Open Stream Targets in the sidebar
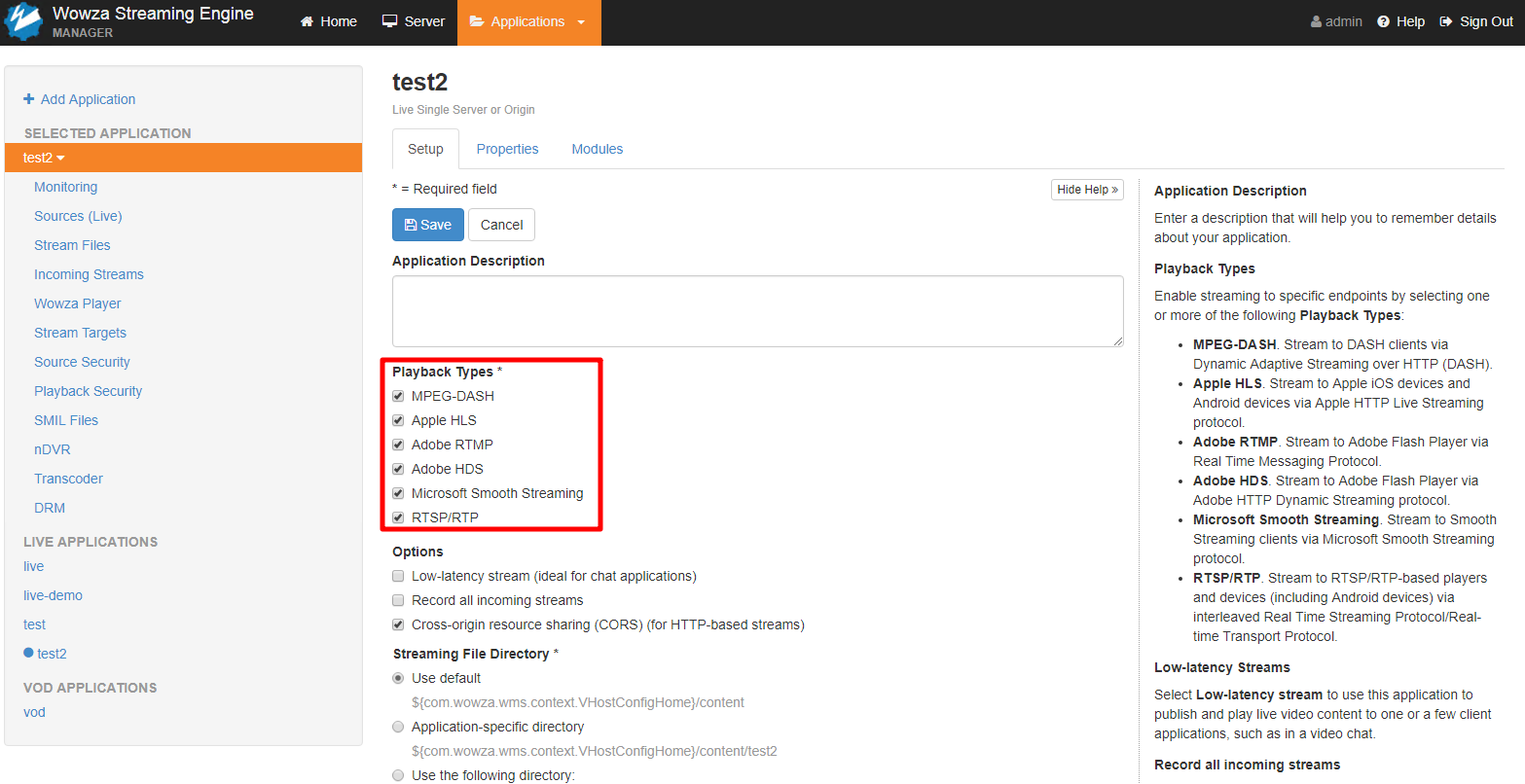1525x784 pixels. [80, 333]
